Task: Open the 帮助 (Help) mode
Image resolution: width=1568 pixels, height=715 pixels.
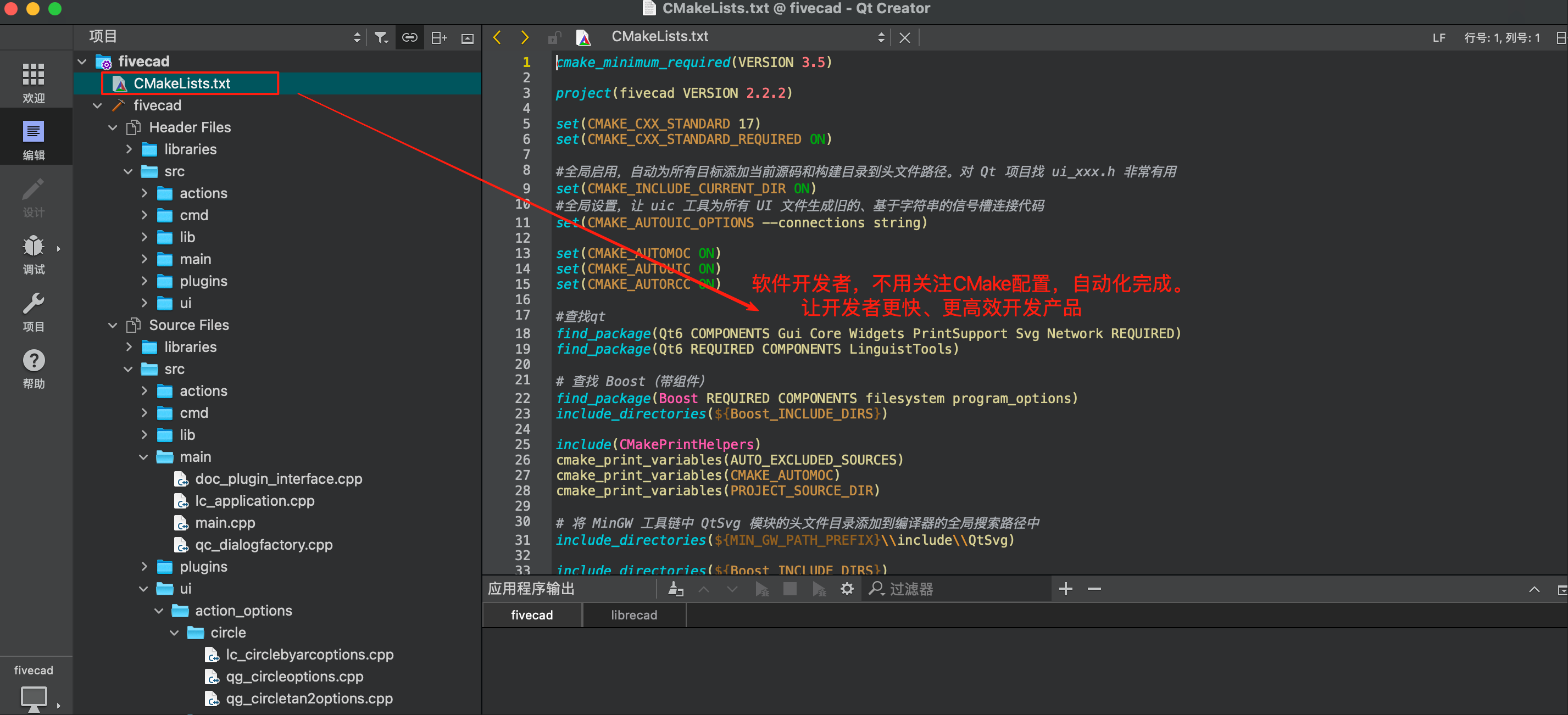Action: pyautogui.click(x=34, y=368)
